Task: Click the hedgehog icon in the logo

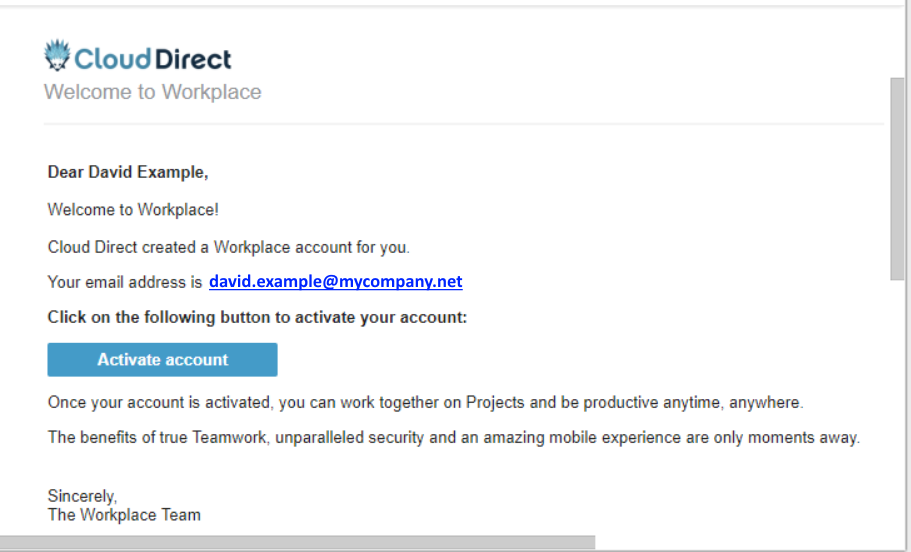Action: coord(57,55)
